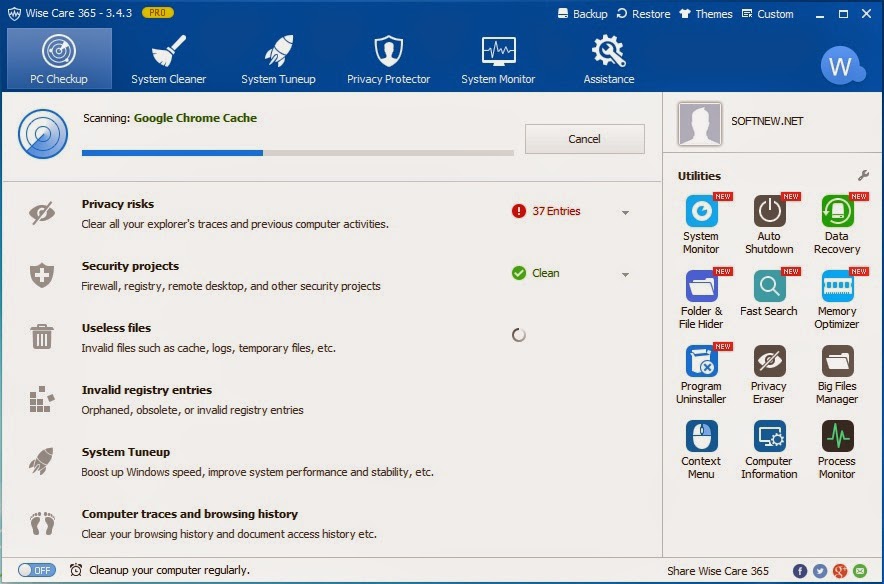884x584 pixels.
Task: Click the Wise Care 365 shield logo
Action: [14, 13]
